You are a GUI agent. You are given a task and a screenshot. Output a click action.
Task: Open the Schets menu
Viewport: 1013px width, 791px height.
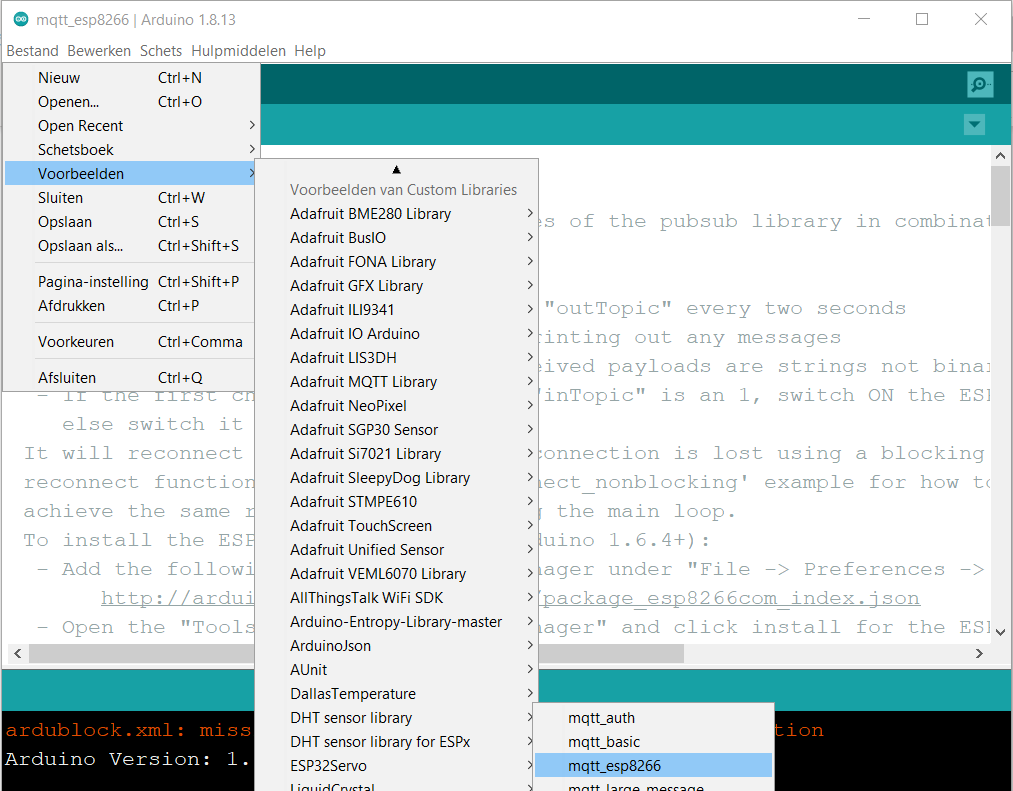[x=161, y=50]
